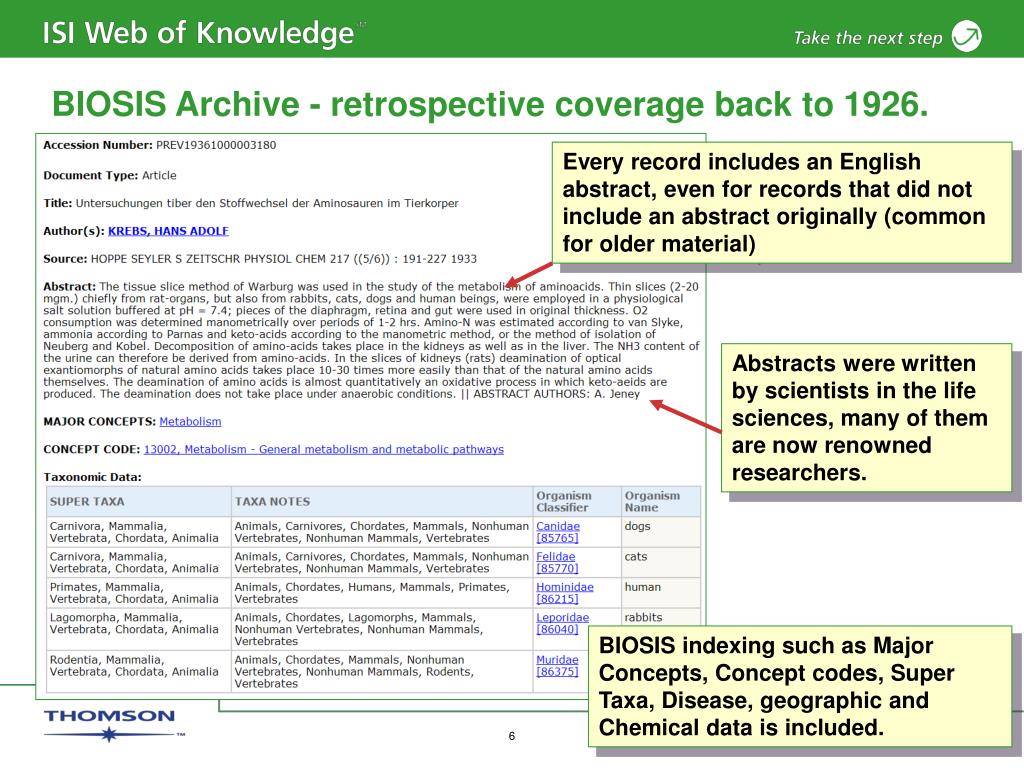
Task: Click slide page number 6
Action: coord(512,736)
